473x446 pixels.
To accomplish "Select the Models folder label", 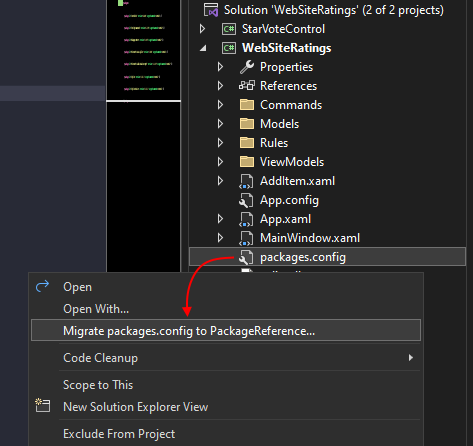I will click(279, 124).
